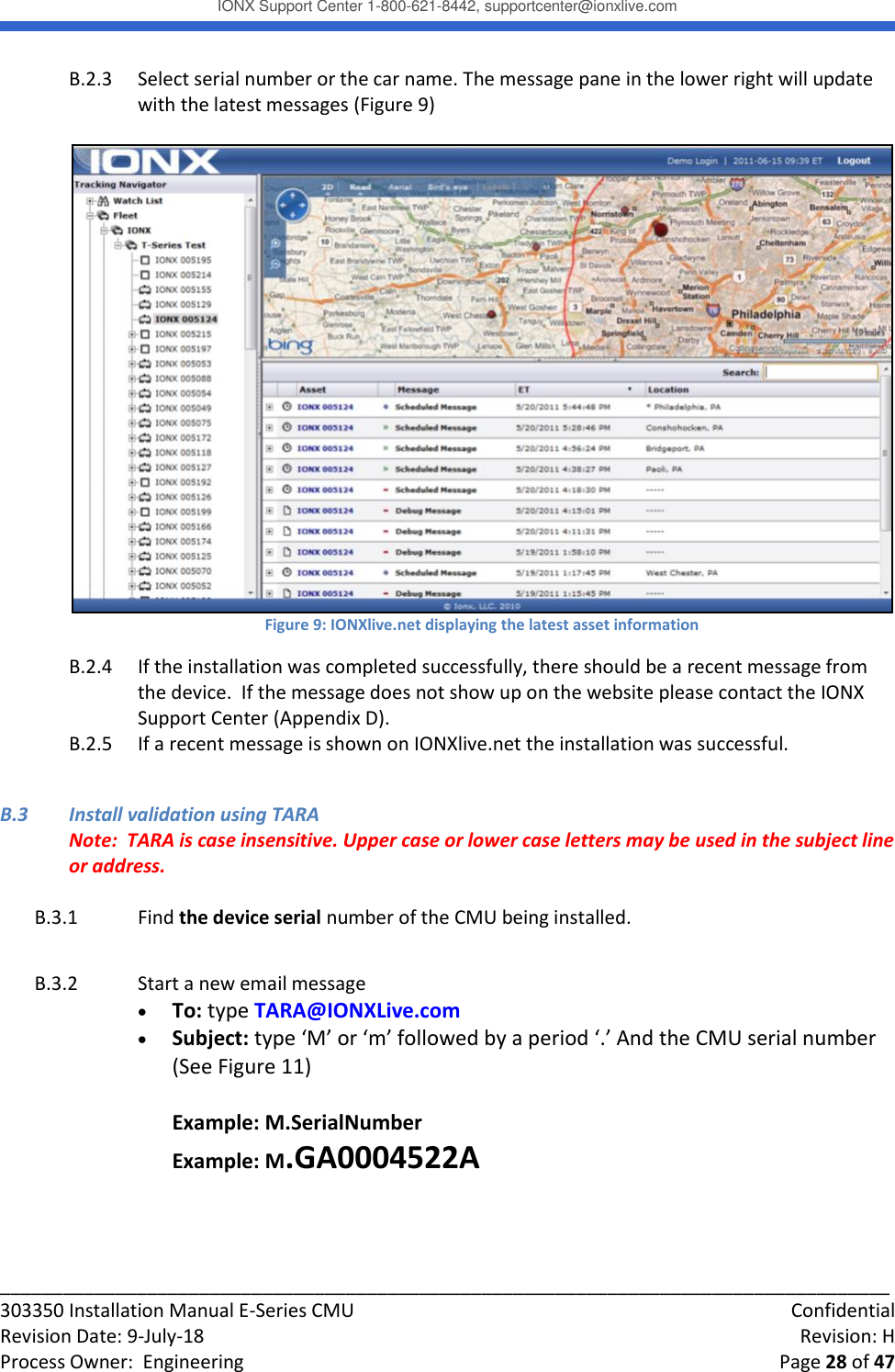The height and width of the screenshot is (1372, 895).
Task: Collapse the Fleet tree node
Action: (x=89, y=215)
